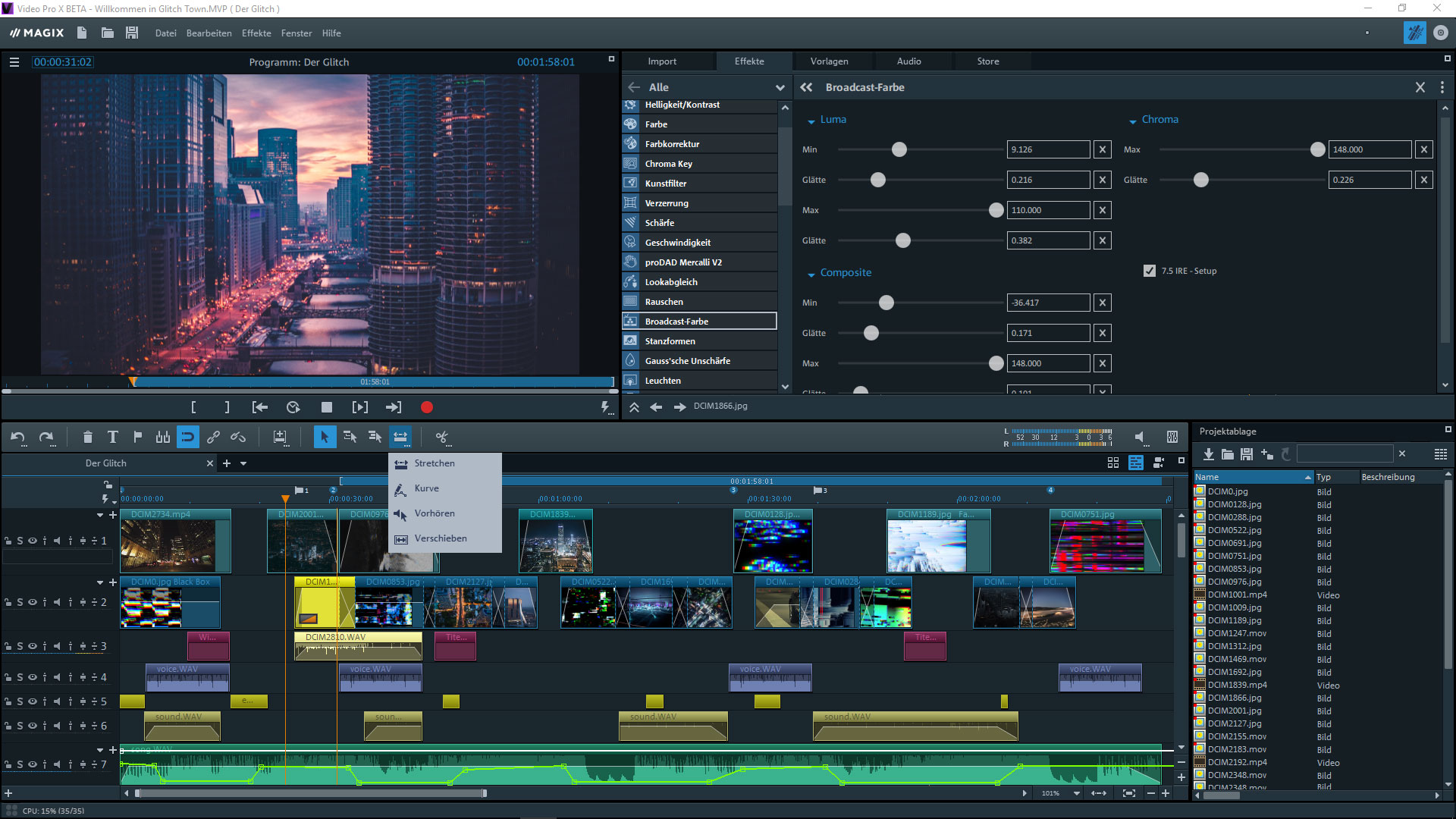Click the delete trash icon in toolbar
This screenshot has height=819, width=1456.
[x=87, y=437]
